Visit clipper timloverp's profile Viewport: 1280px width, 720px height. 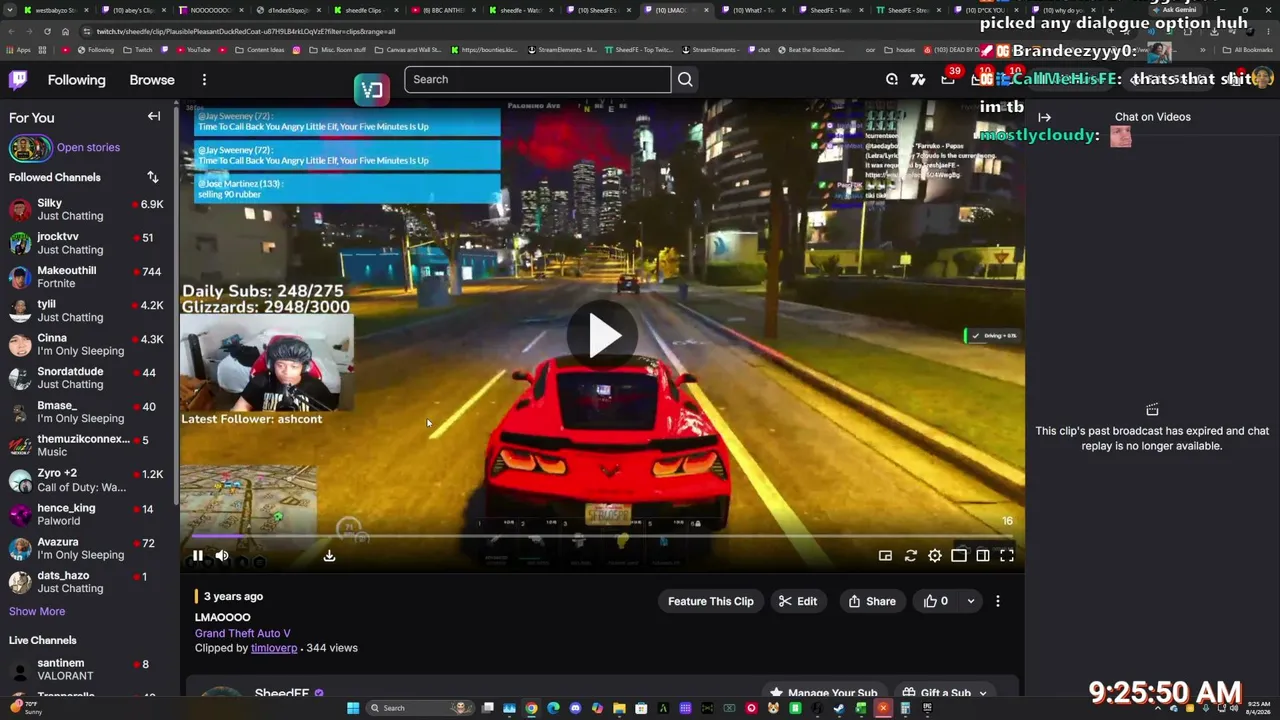coord(274,648)
